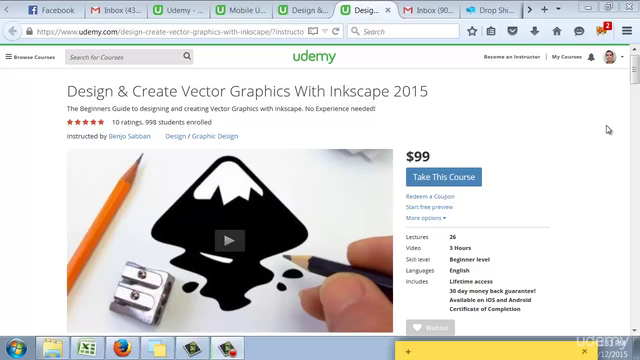Click Start free preview link

coord(429,207)
